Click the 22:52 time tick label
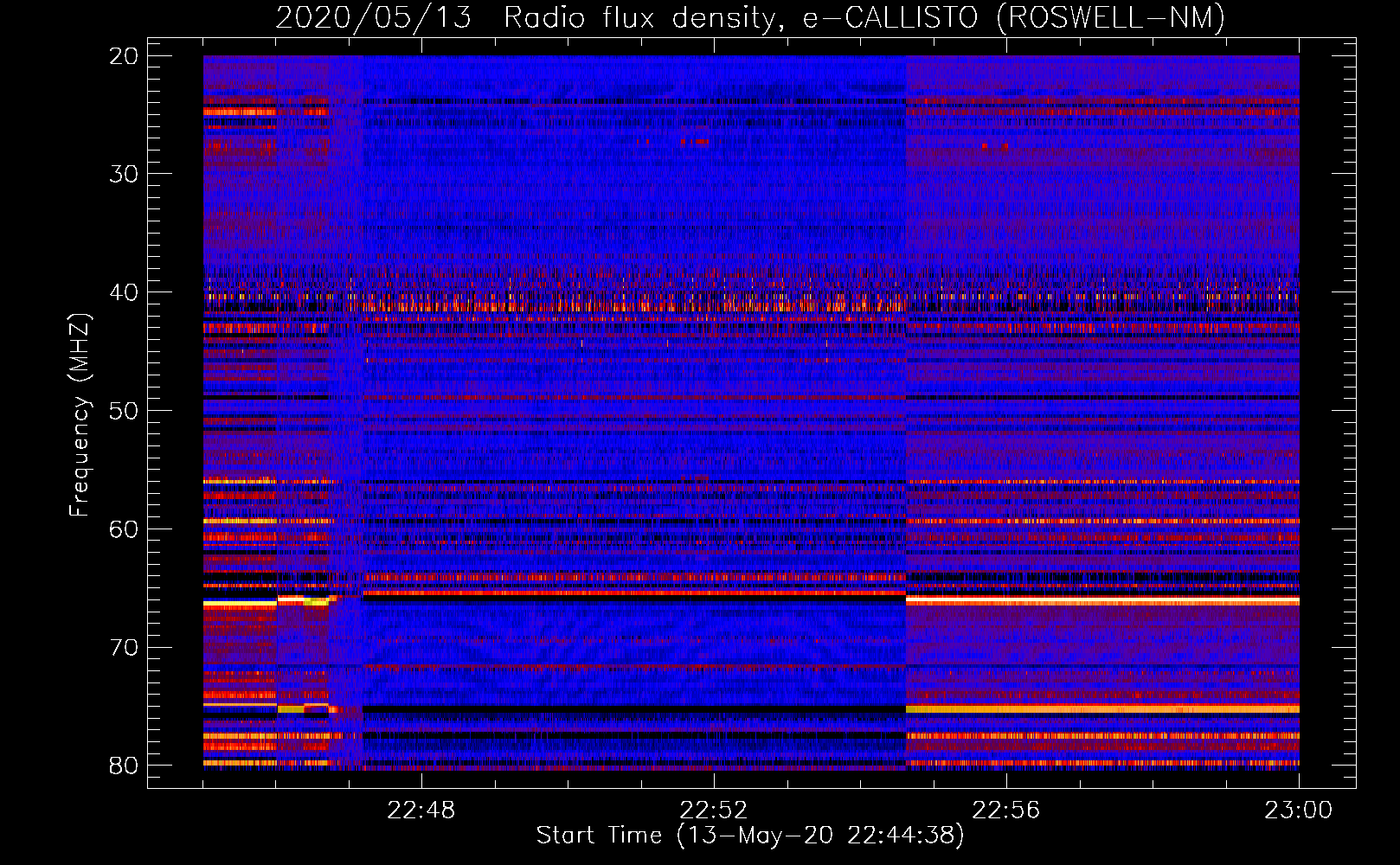The width and height of the screenshot is (1400, 865). tap(714, 811)
